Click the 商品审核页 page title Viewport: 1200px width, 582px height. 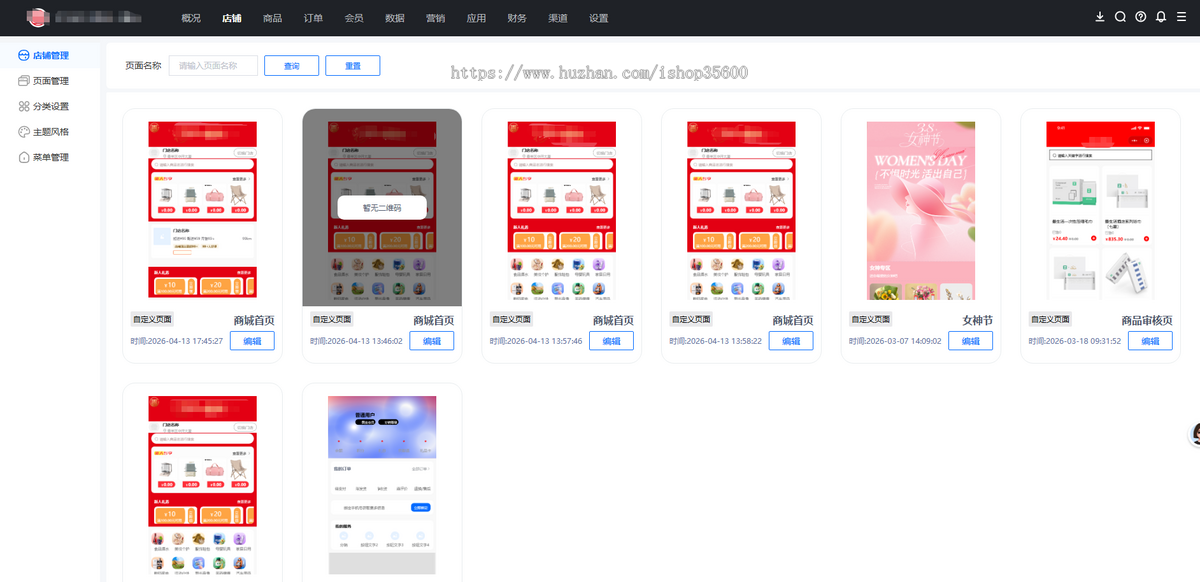1147,320
